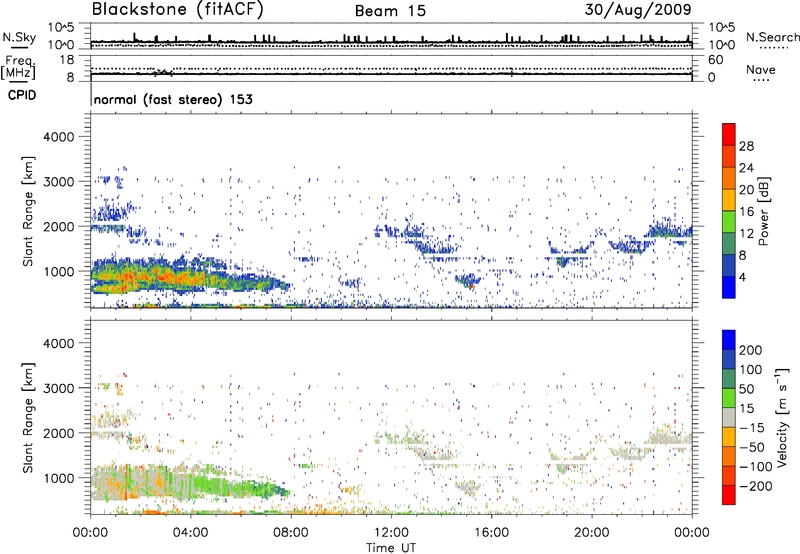This screenshot has height=554, width=800.
Task: Click the 'Beam 15' heading
Action: coord(390,11)
